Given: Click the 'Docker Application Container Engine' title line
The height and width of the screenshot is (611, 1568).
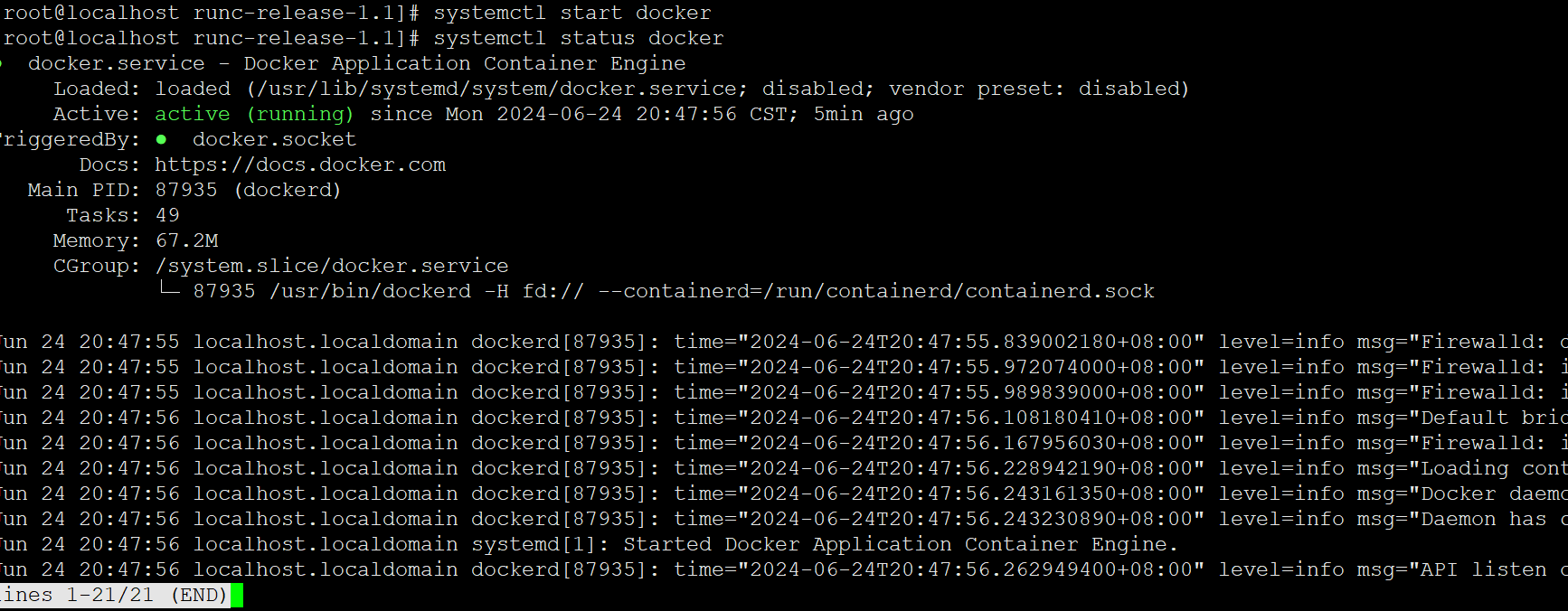Looking at the screenshot, I should [x=464, y=64].
